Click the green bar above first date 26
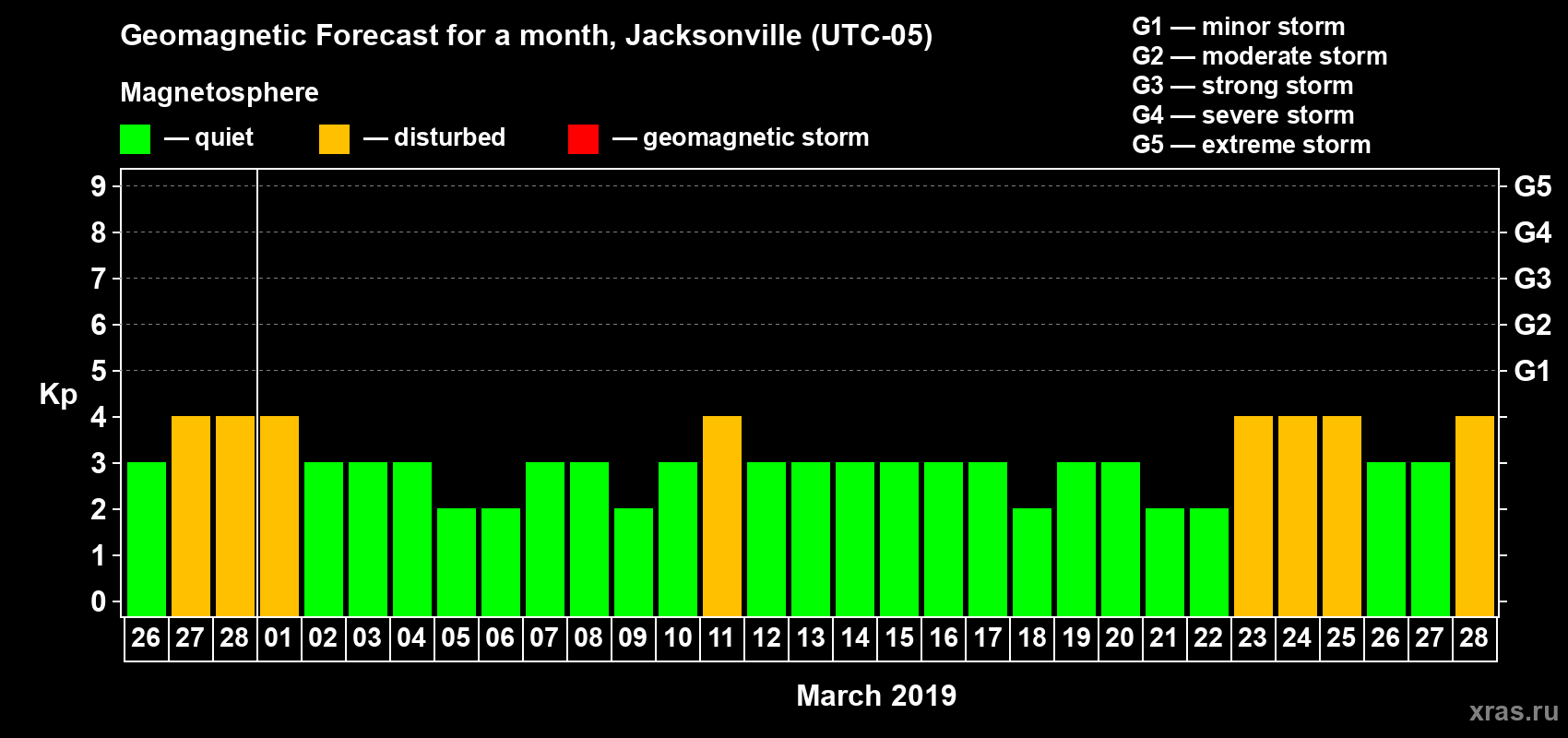Viewport: 1568px width, 738px height. (x=147, y=539)
